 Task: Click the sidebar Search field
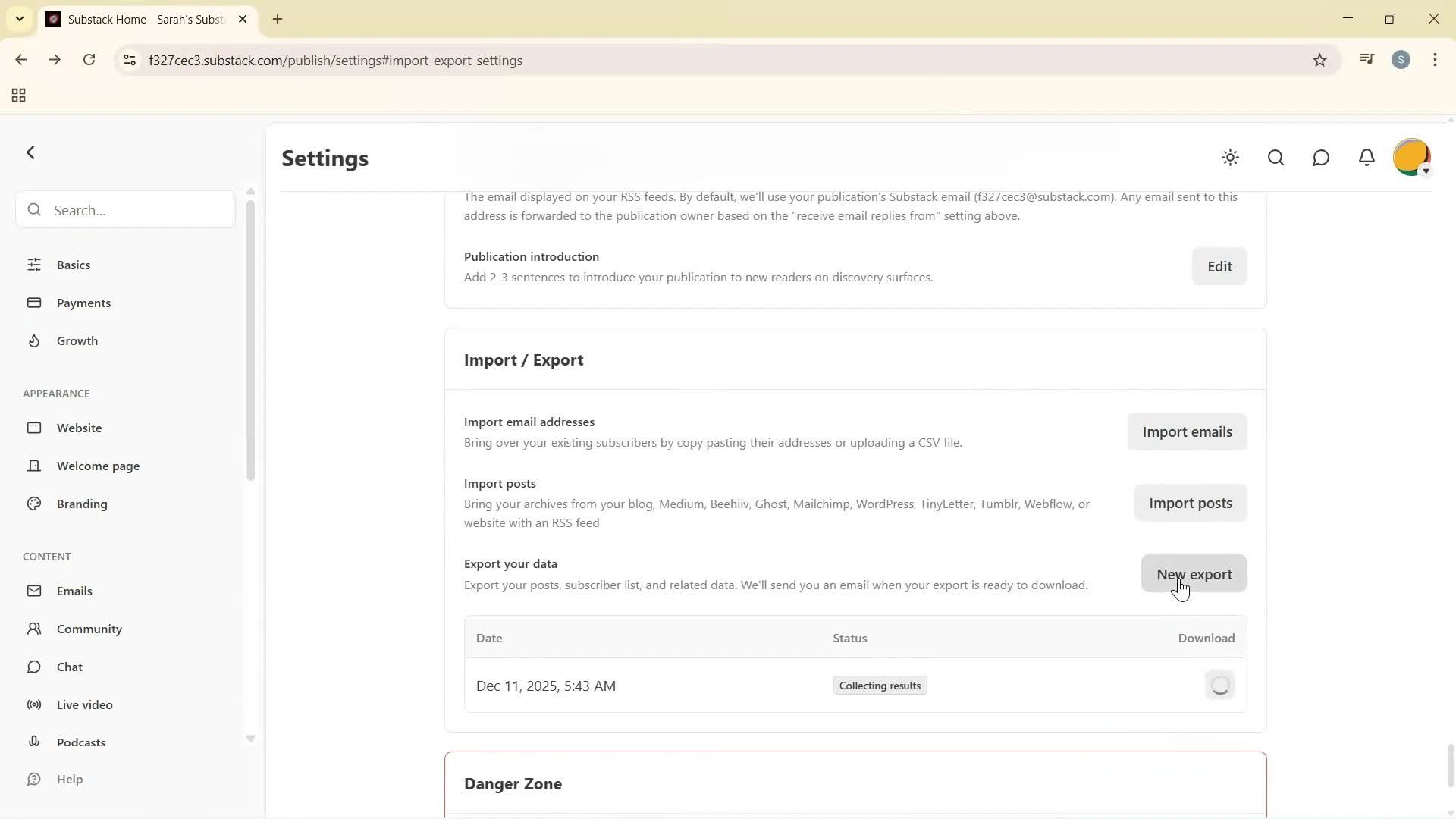pyautogui.click(x=124, y=210)
